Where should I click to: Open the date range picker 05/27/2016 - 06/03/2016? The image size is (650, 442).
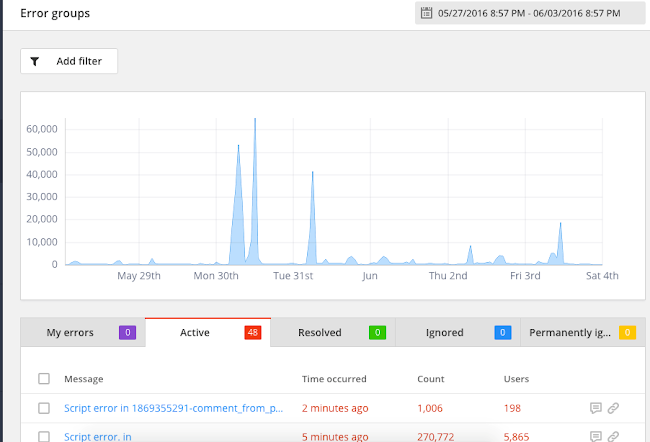click(x=530, y=13)
